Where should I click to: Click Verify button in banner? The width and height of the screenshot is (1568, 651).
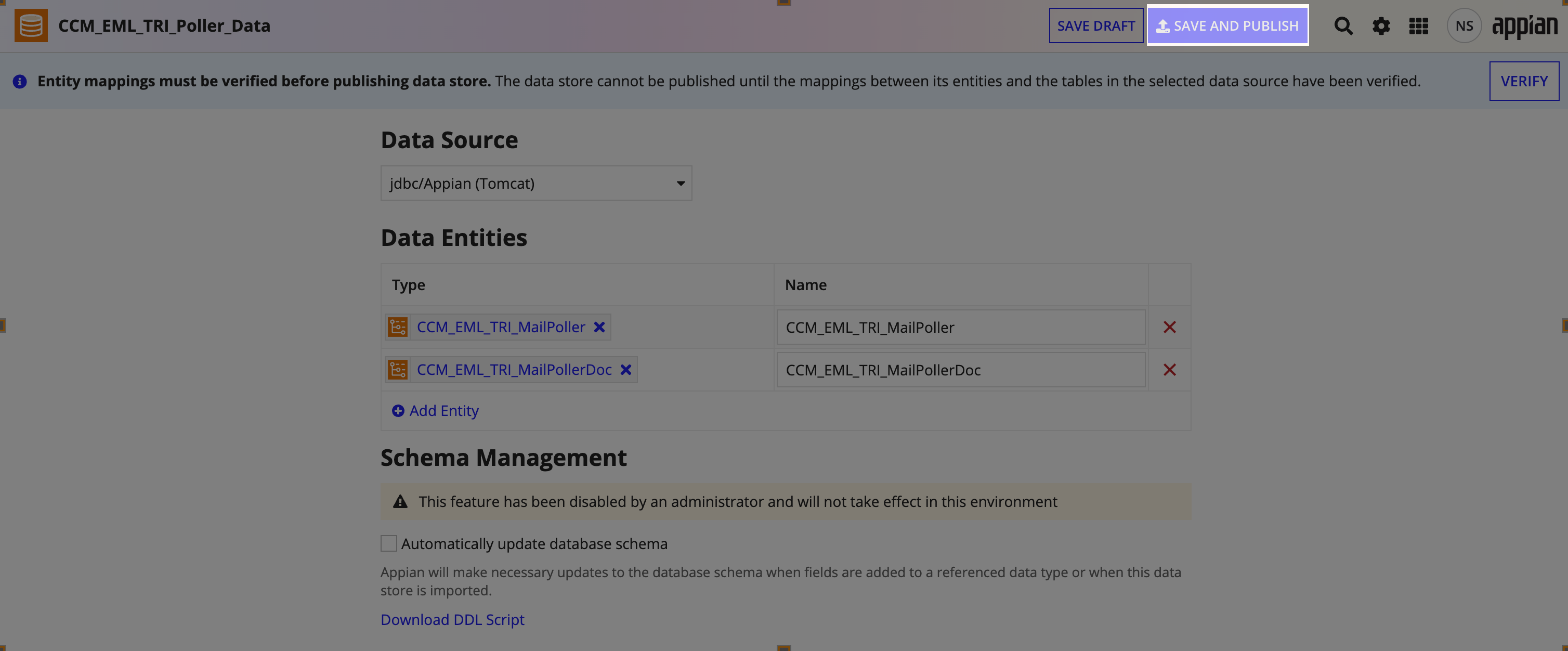pos(1524,81)
